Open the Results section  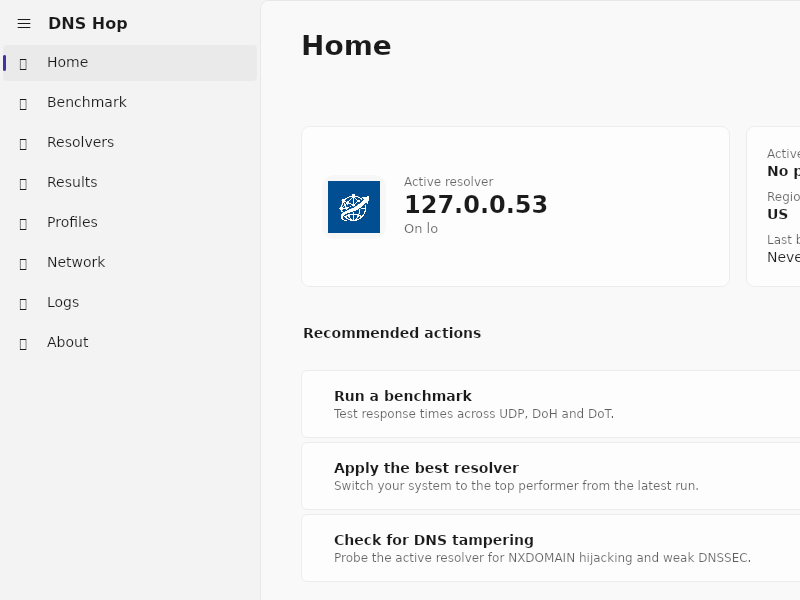pyautogui.click(x=130, y=183)
